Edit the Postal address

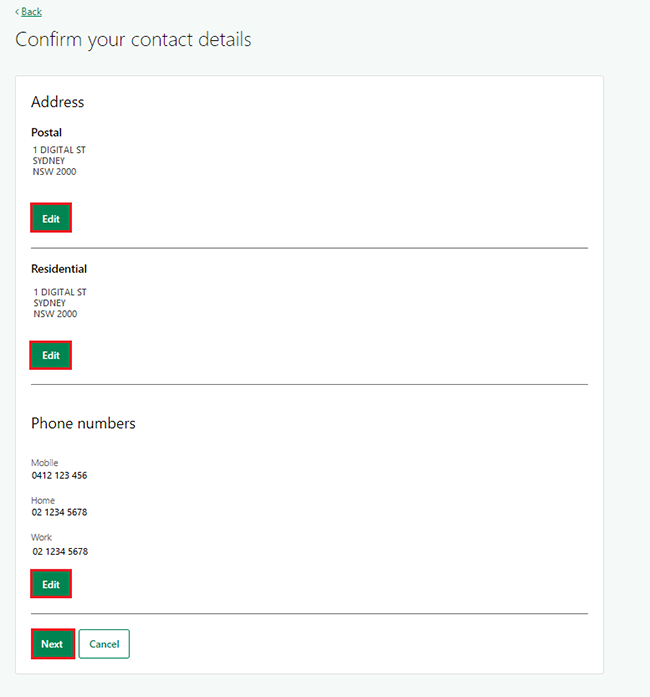tap(51, 218)
